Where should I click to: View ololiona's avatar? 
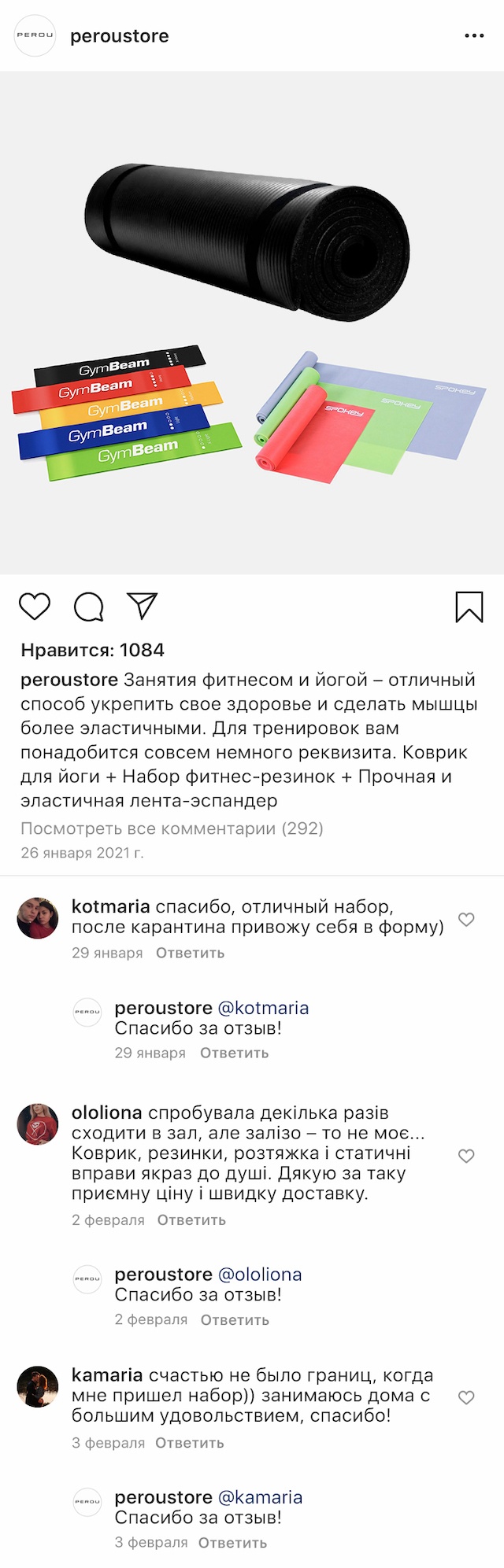(38, 1123)
